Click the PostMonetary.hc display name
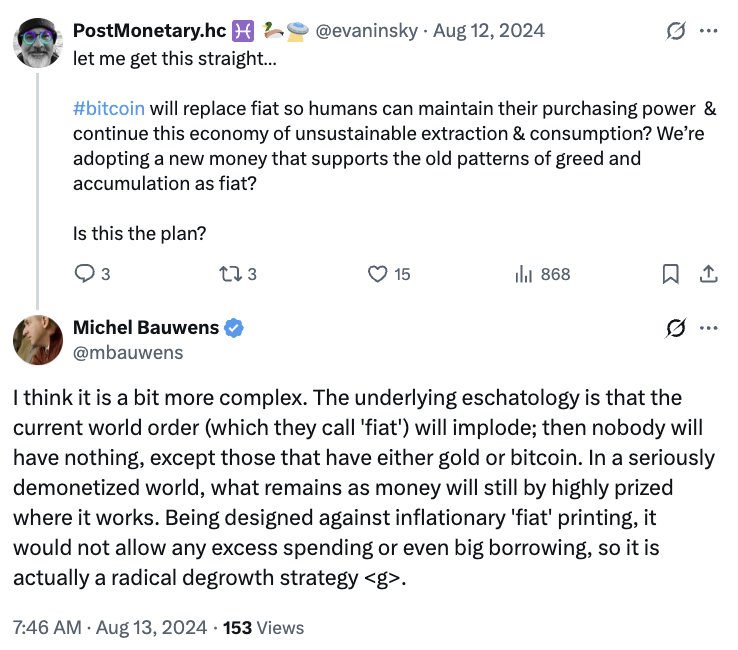 (x=148, y=30)
